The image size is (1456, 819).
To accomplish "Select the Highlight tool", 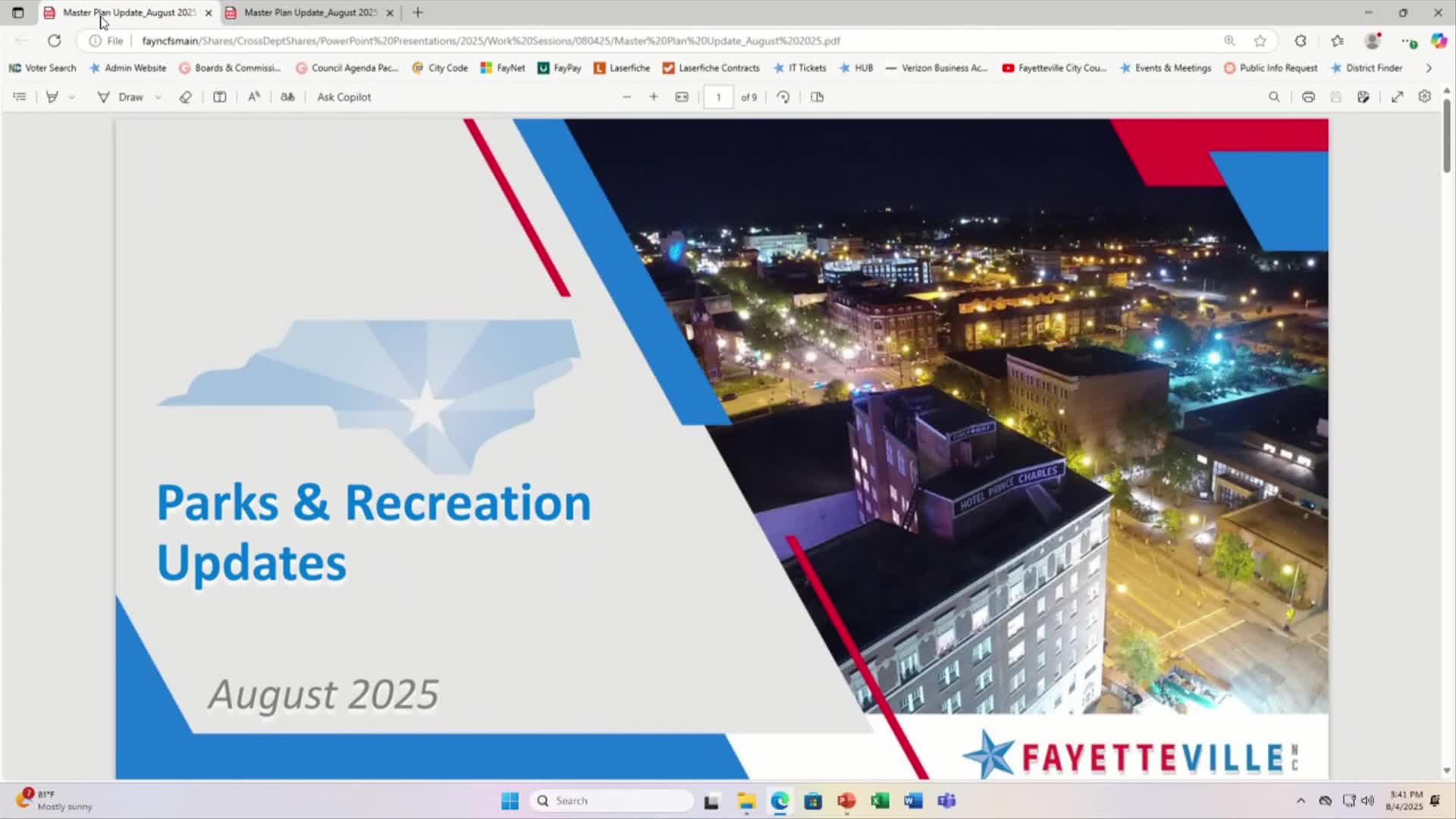I will [x=52, y=97].
